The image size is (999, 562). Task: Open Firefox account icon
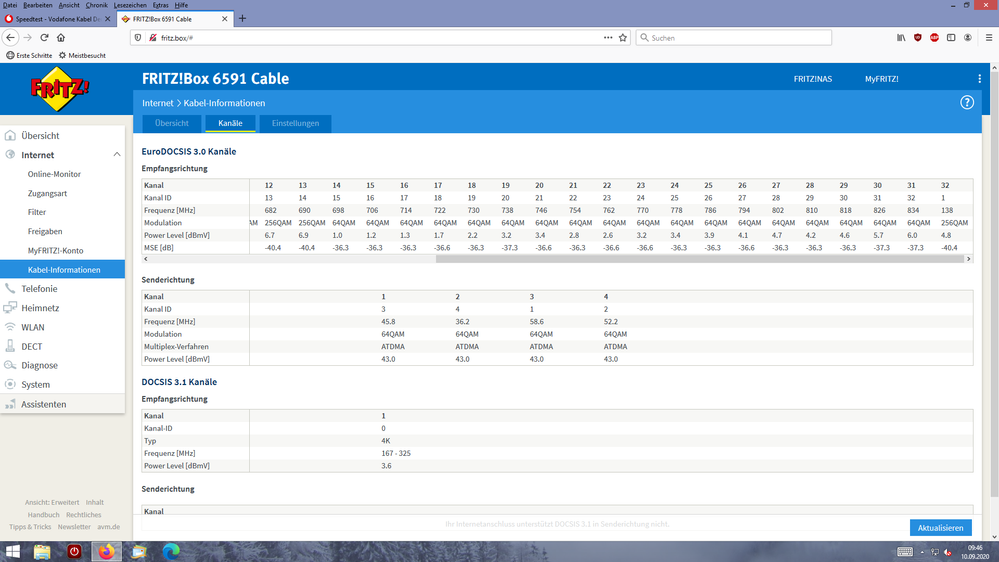[967, 38]
